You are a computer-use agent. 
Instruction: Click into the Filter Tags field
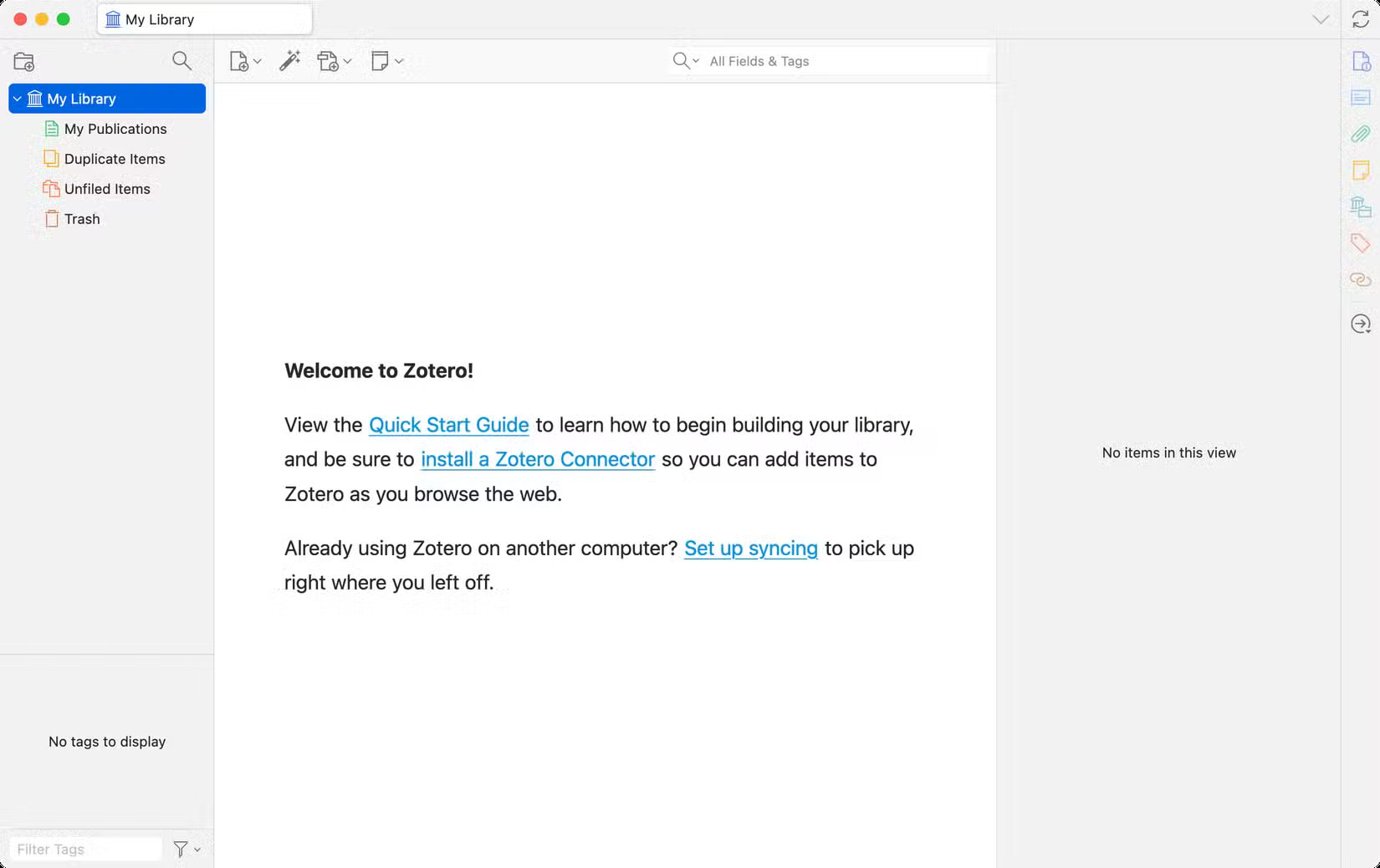coord(85,849)
